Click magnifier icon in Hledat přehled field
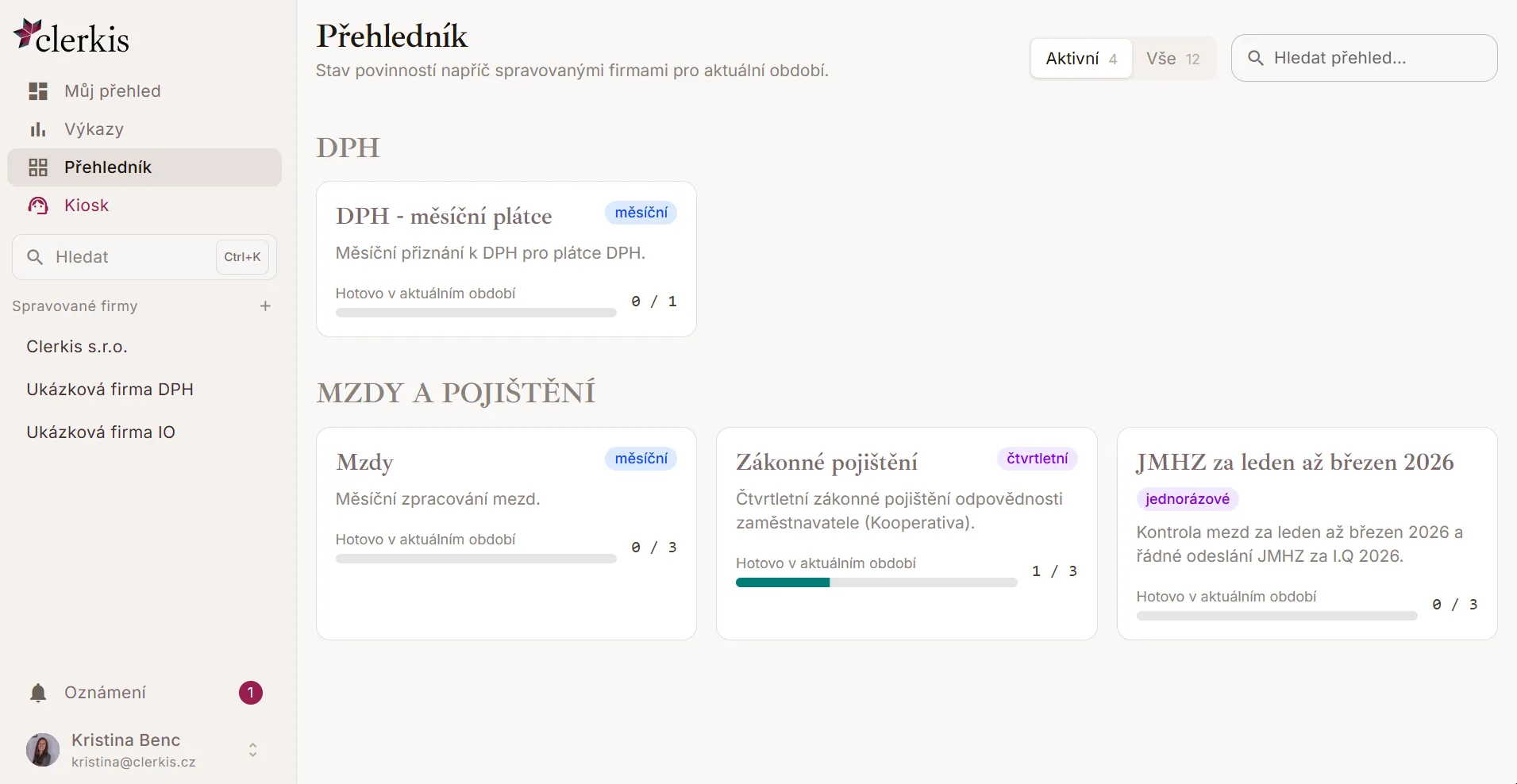The image size is (1517, 784). (x=1256, y=58)
